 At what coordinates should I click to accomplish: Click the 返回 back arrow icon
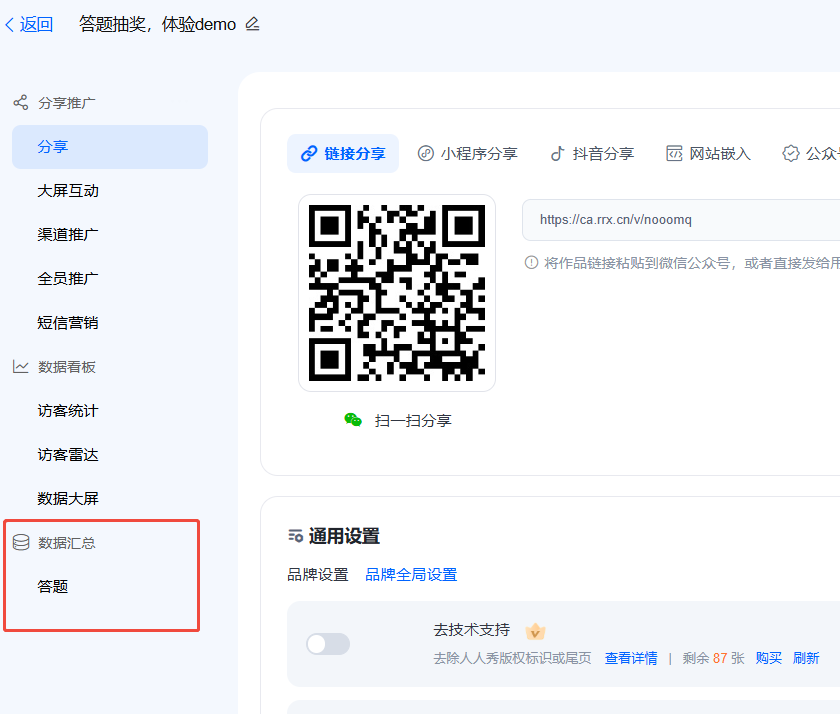click(10, 25)
